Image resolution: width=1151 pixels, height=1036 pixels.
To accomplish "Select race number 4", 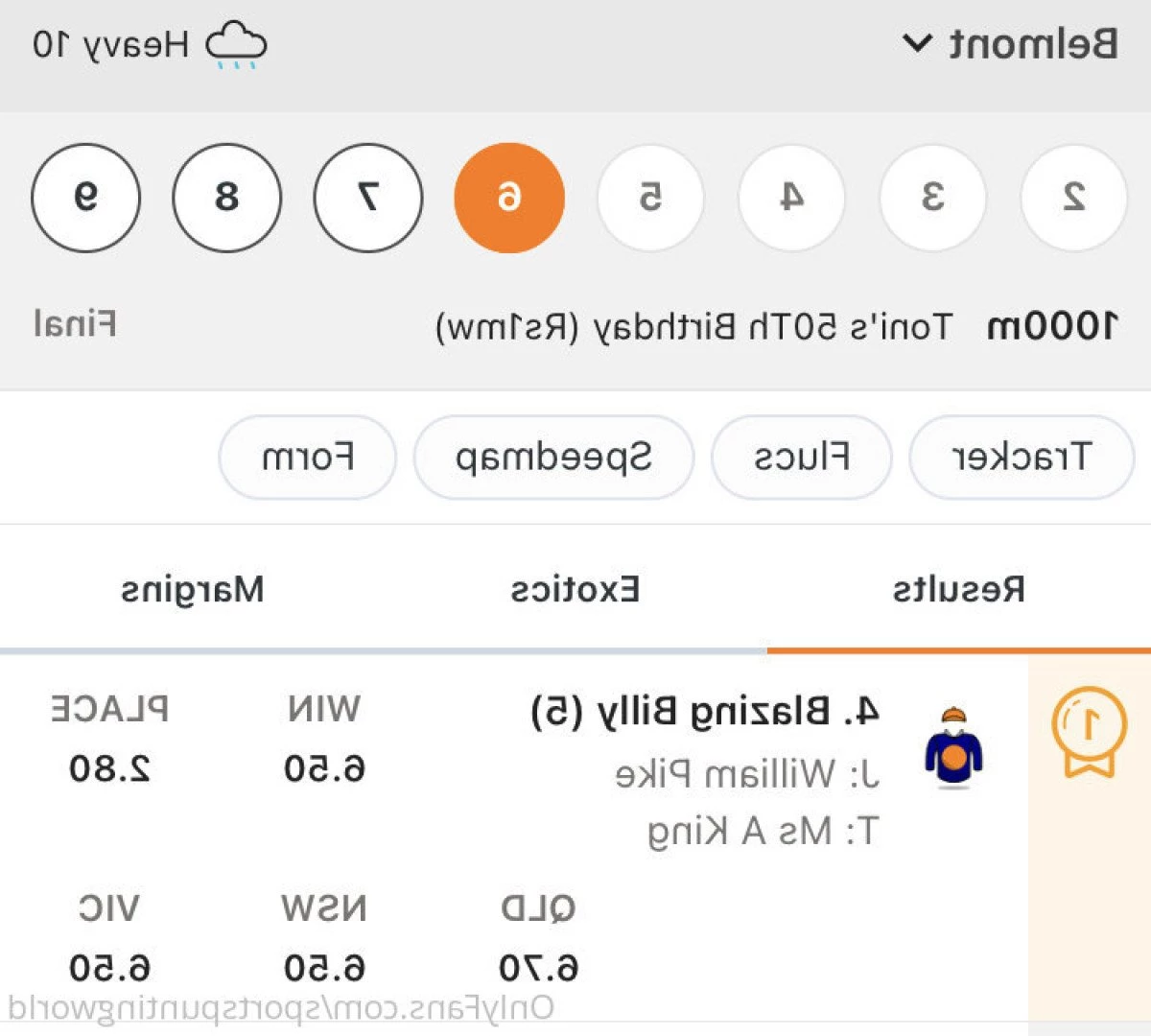I will tap(791, 198).
